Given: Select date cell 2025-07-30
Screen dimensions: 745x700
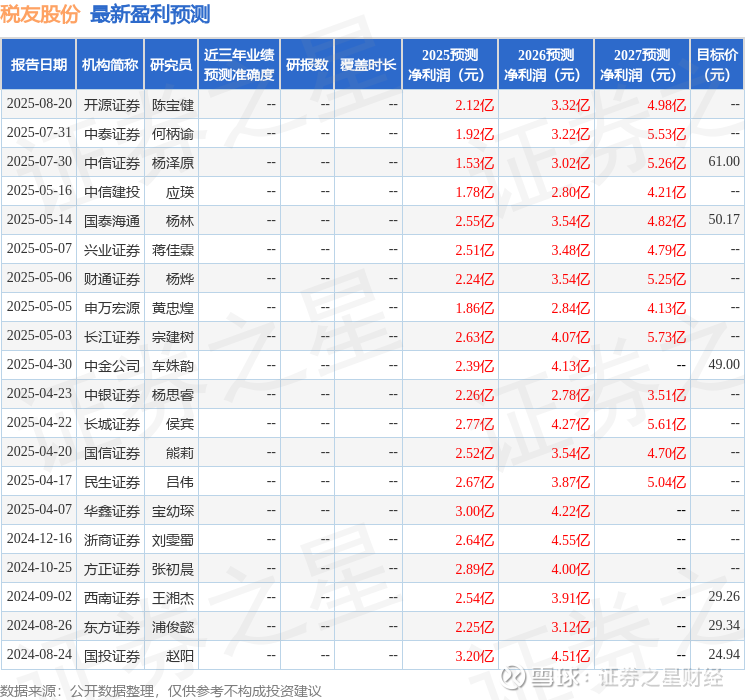Looking at the screenshot, I should (39, 162).
